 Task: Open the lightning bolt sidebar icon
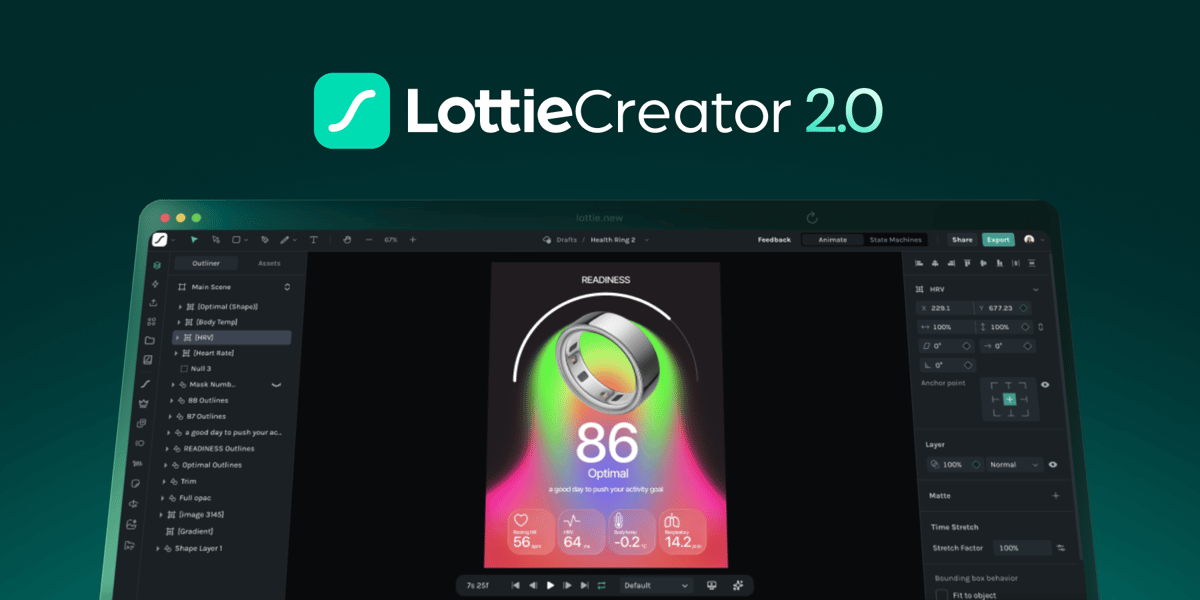point(154,284)
